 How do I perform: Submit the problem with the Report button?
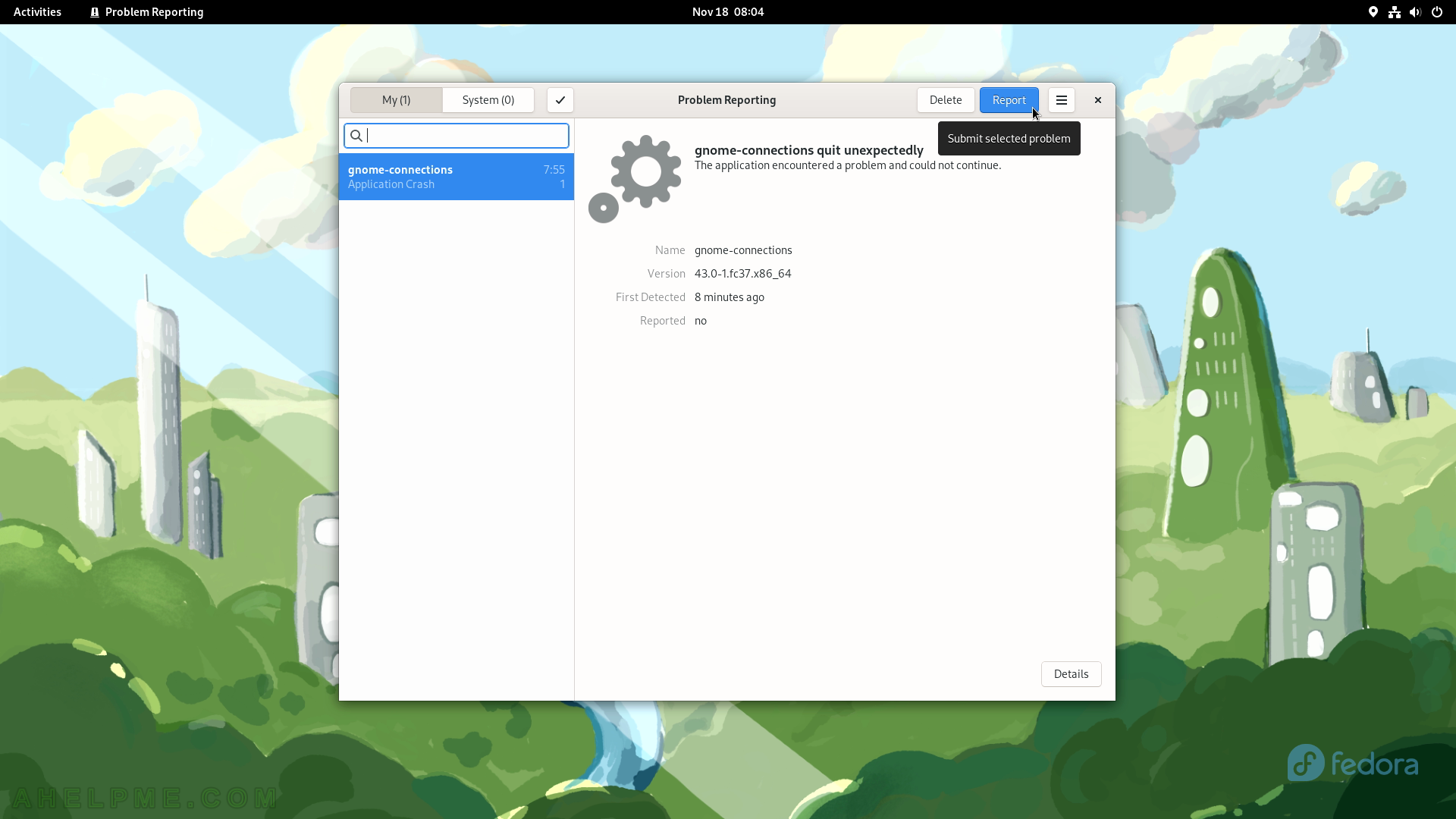click(1009, 100)
